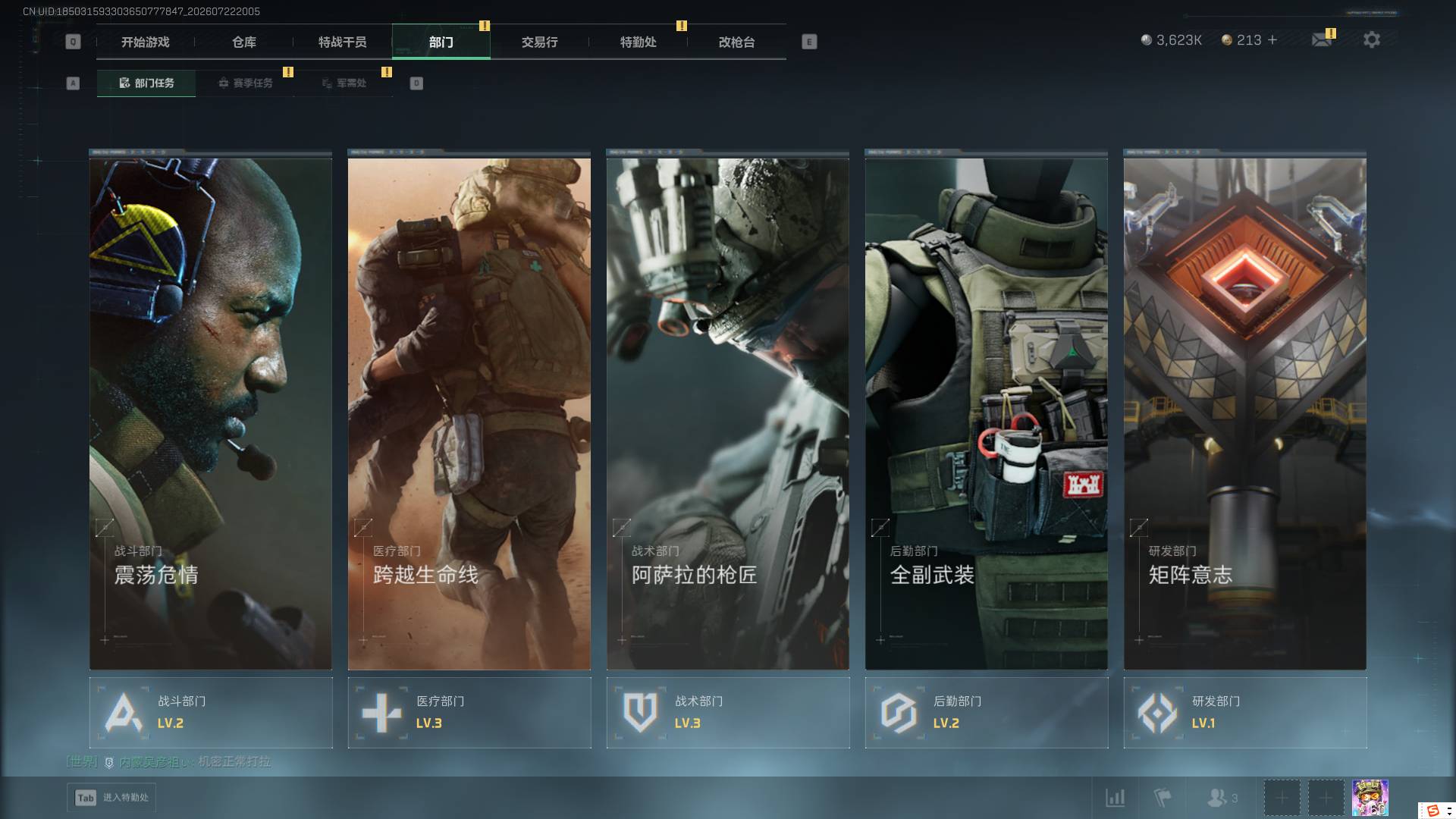Click the Tab 进入特勤处 button

click(x=111, y=798)
